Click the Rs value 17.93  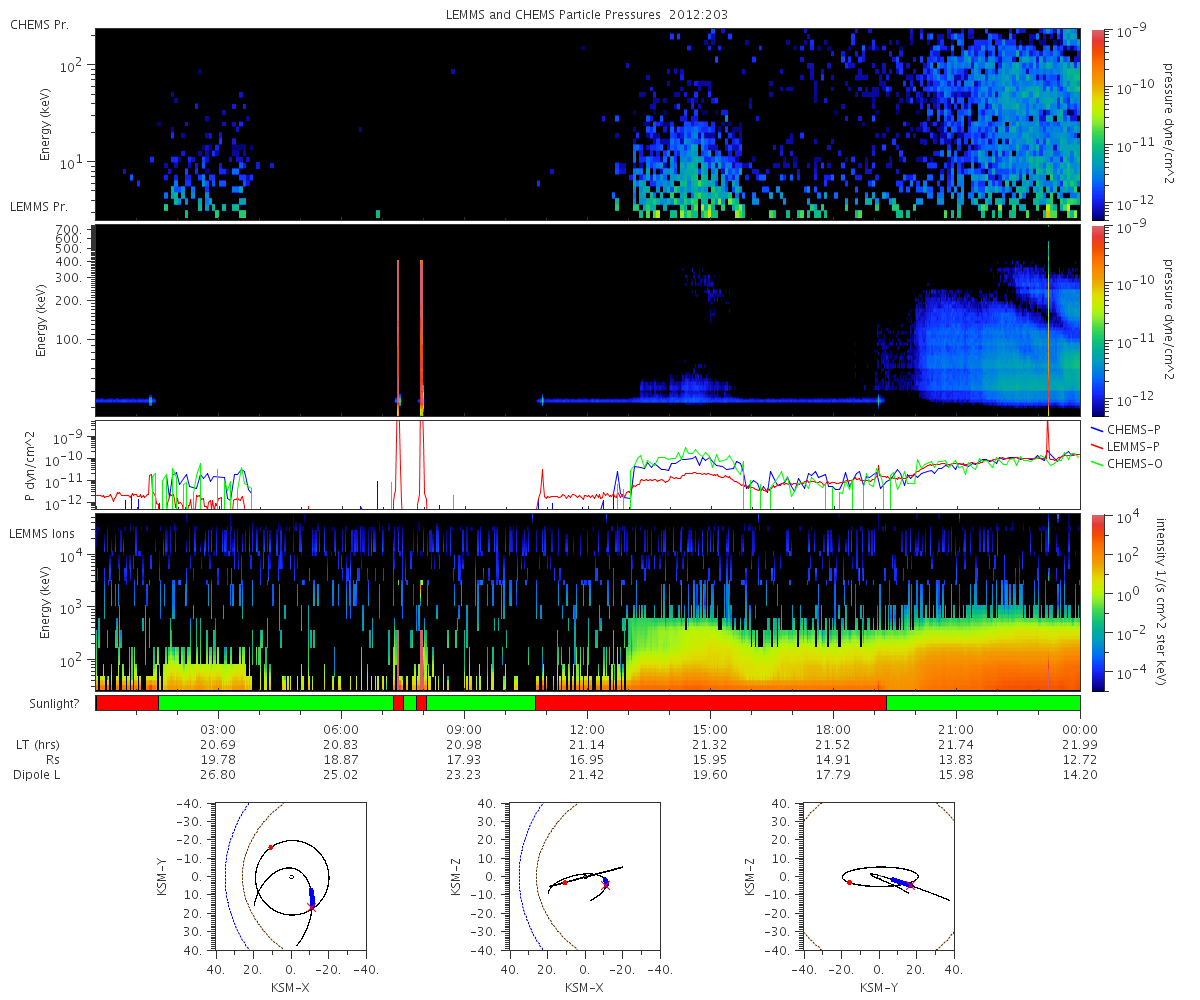coord(464,760)
